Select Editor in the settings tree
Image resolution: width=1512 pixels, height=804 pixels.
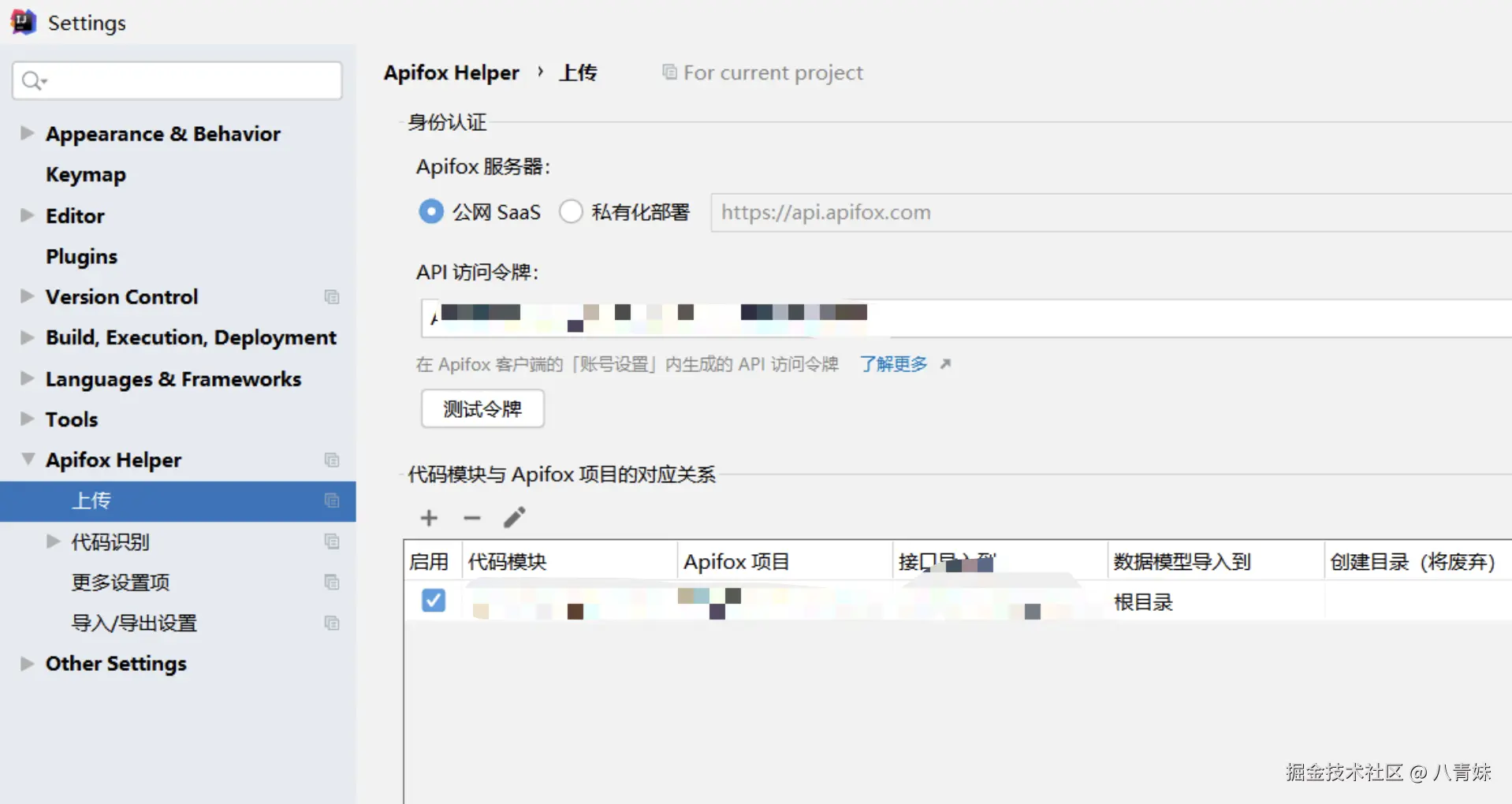pos(75,215)
